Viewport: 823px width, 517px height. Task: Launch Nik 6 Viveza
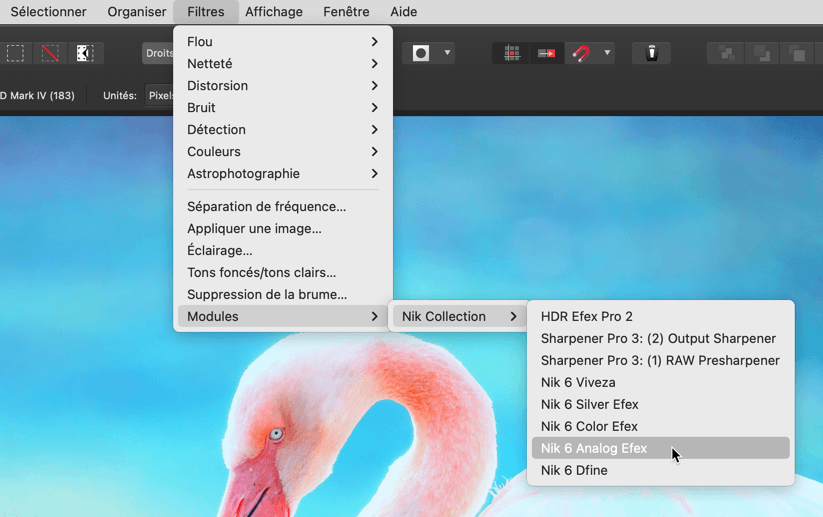click(x=661, y=383)
